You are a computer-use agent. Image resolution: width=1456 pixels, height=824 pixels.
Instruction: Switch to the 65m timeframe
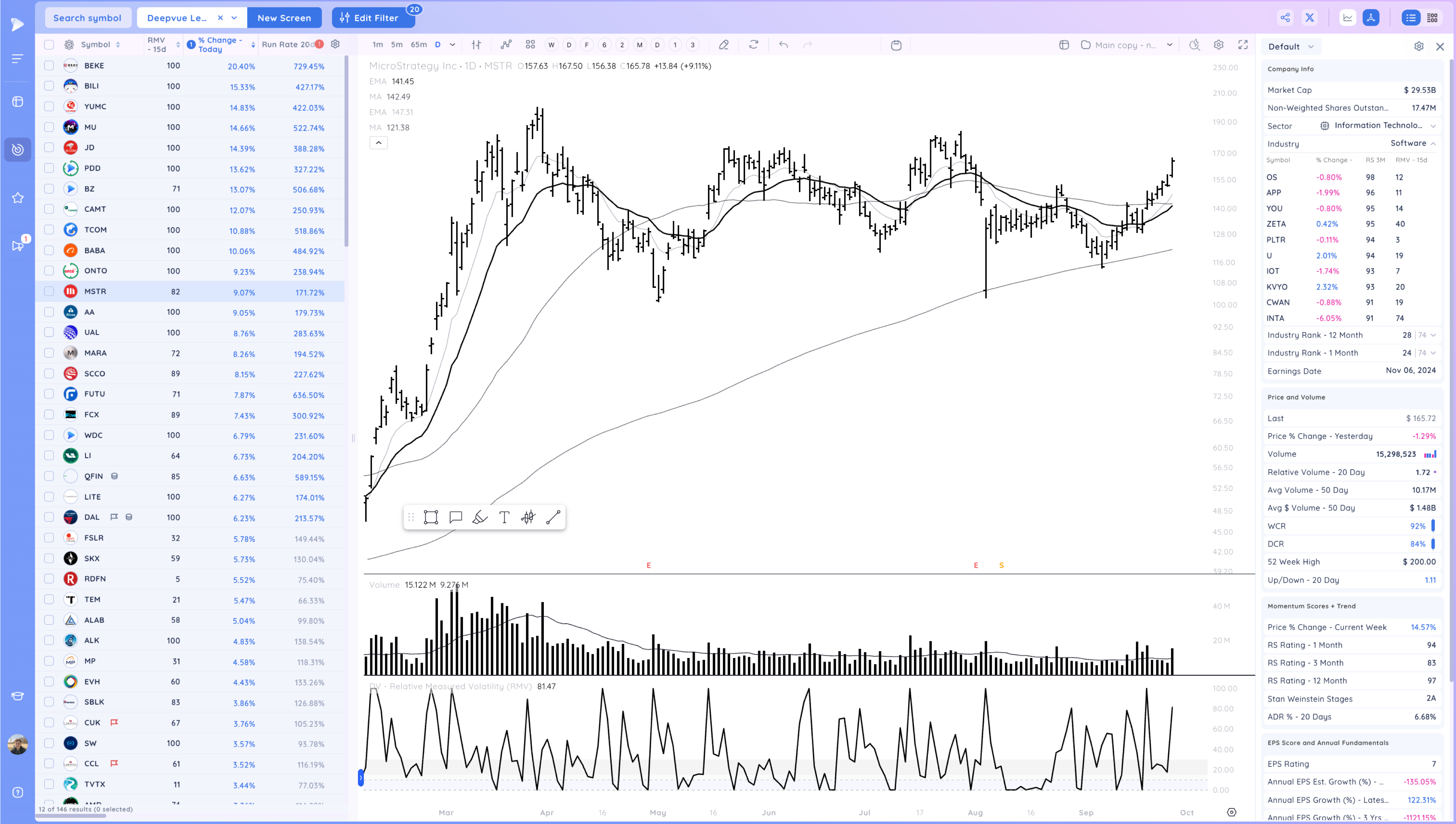418,45
